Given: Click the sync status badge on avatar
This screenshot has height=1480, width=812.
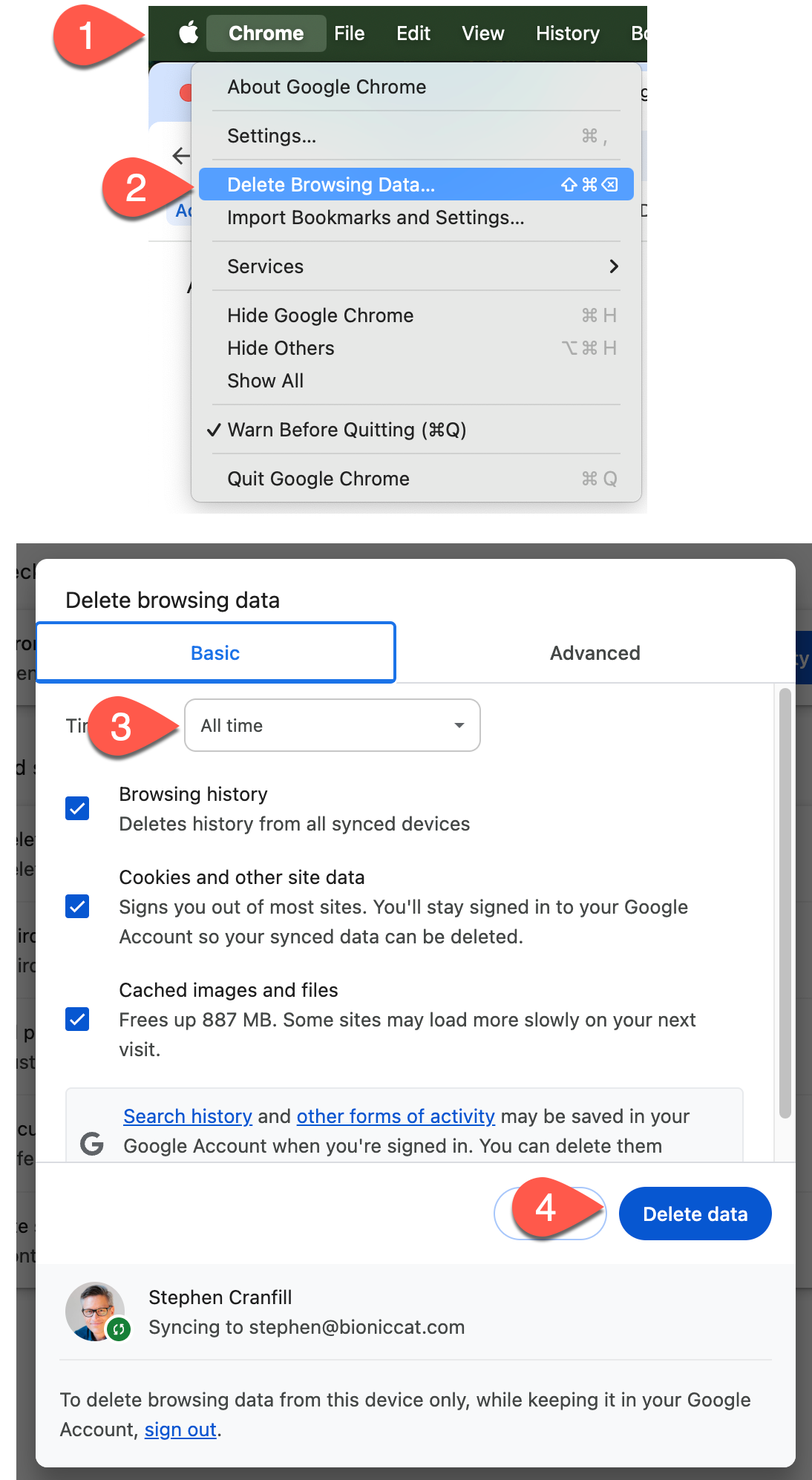Looking at the screenshot, I should pyautogui.click(x=119, y=1329).
